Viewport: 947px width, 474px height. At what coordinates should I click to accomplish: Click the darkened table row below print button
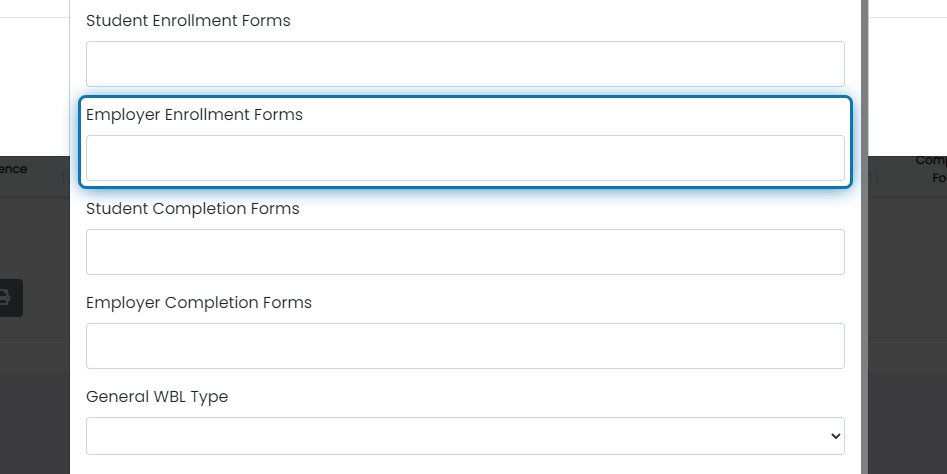coord(34,356)
